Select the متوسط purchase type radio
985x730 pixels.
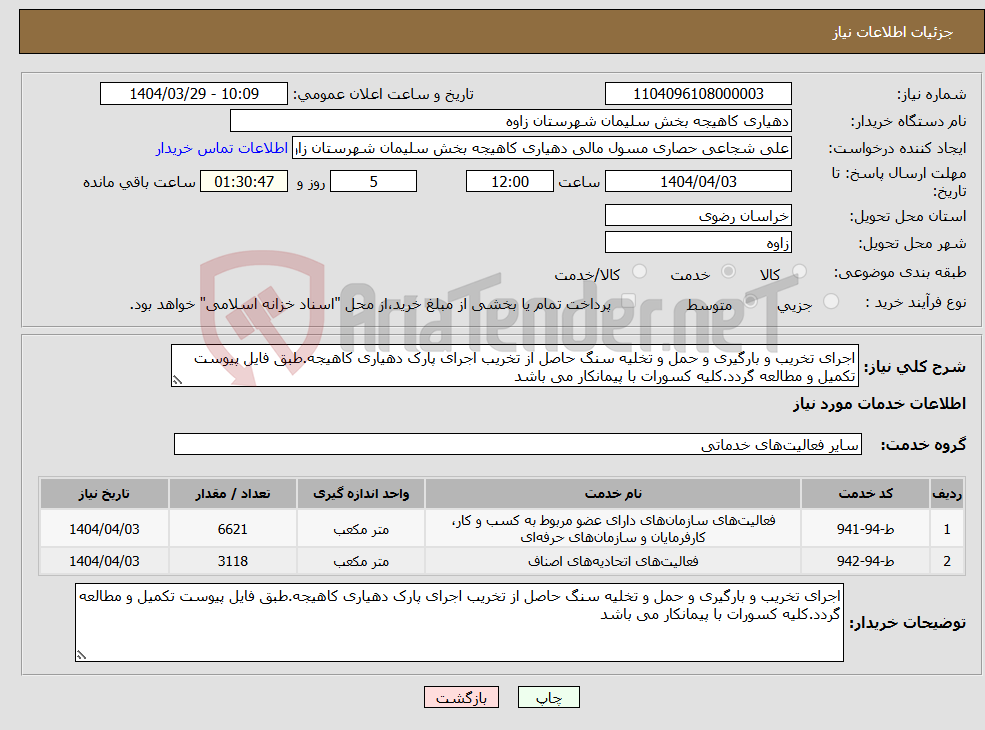click(x=750, y=302)
